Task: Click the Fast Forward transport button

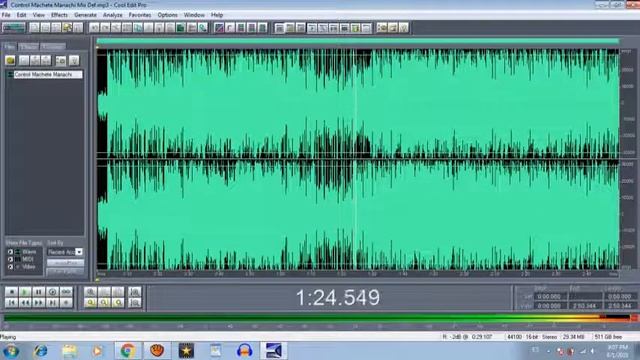Action: click(x=39, y=303)
